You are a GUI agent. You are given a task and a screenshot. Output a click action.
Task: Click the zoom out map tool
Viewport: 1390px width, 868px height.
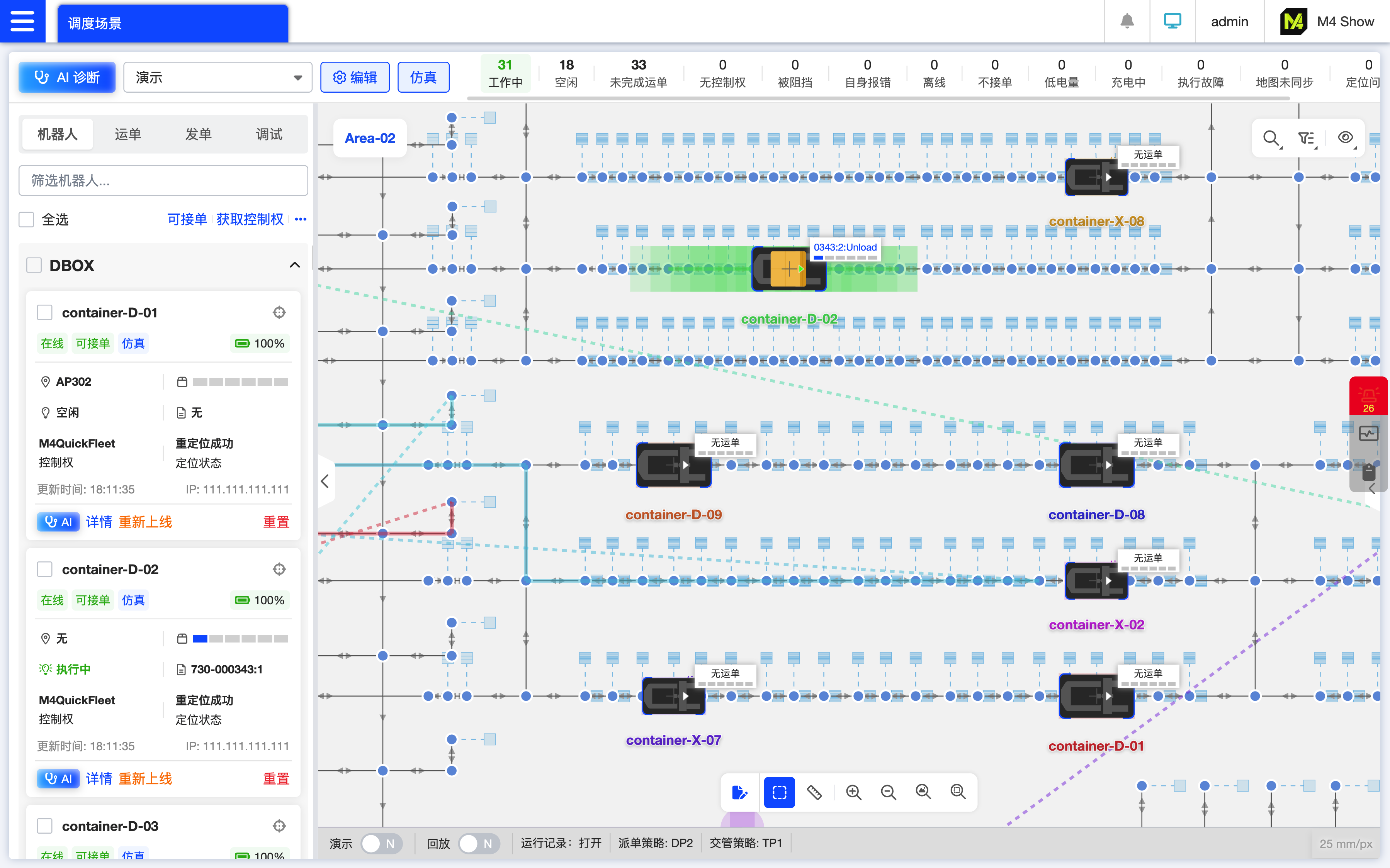point(888,792)
